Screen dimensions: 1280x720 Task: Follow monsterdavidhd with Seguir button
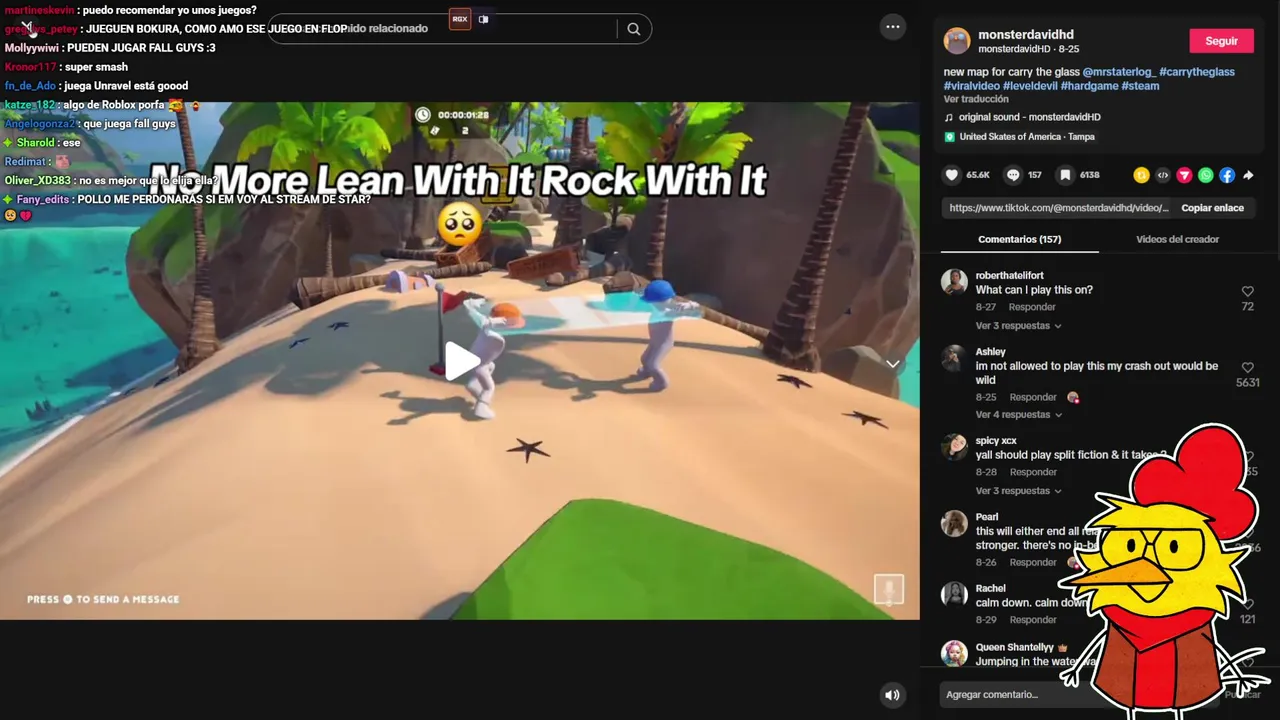[1221, 41]
